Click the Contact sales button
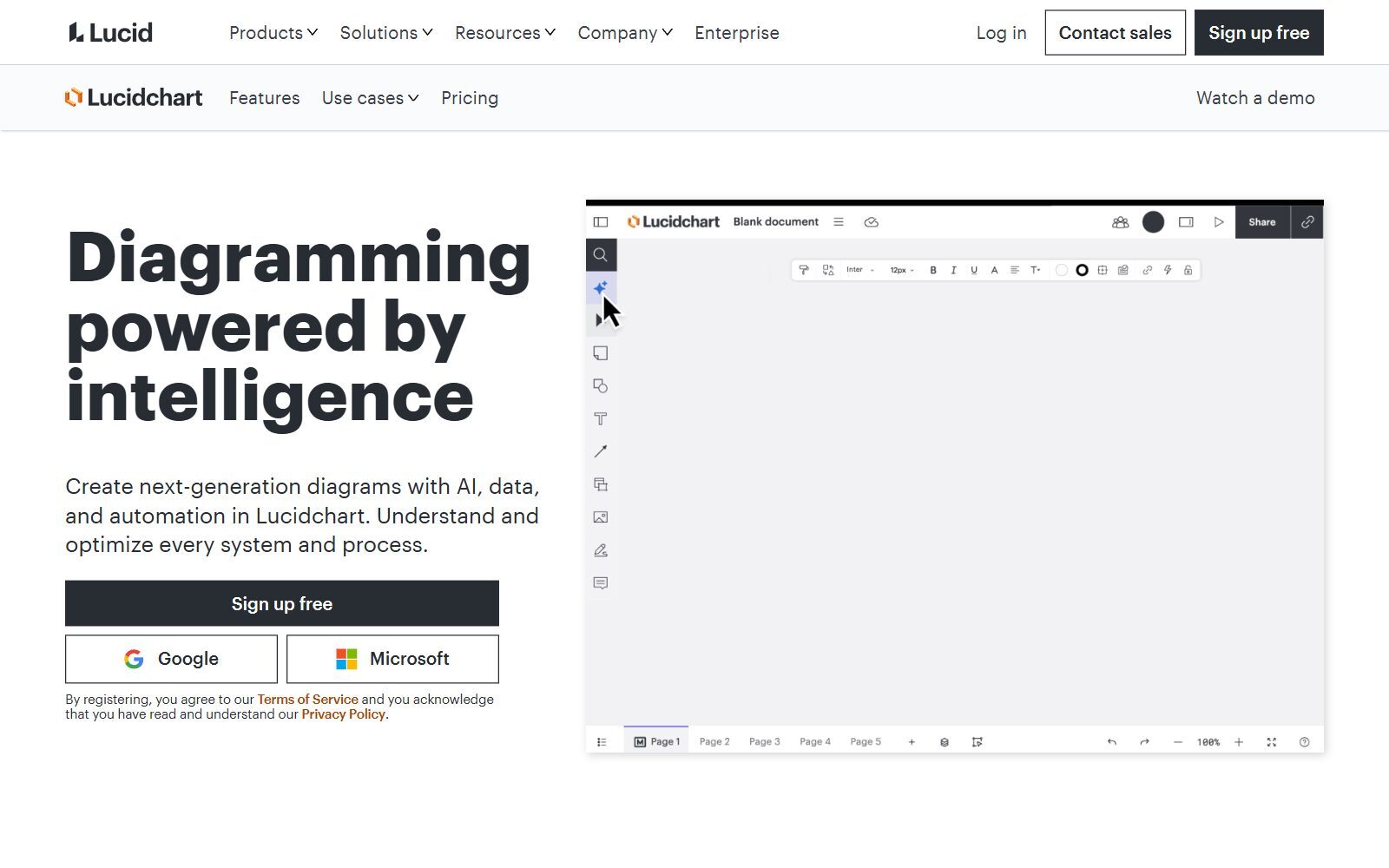 [x=1115, y=33]
